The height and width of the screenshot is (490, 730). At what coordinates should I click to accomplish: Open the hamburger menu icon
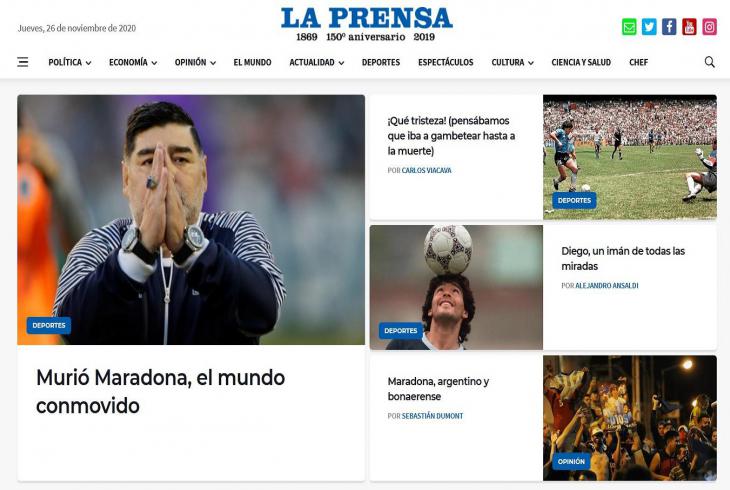click(23, 62)
